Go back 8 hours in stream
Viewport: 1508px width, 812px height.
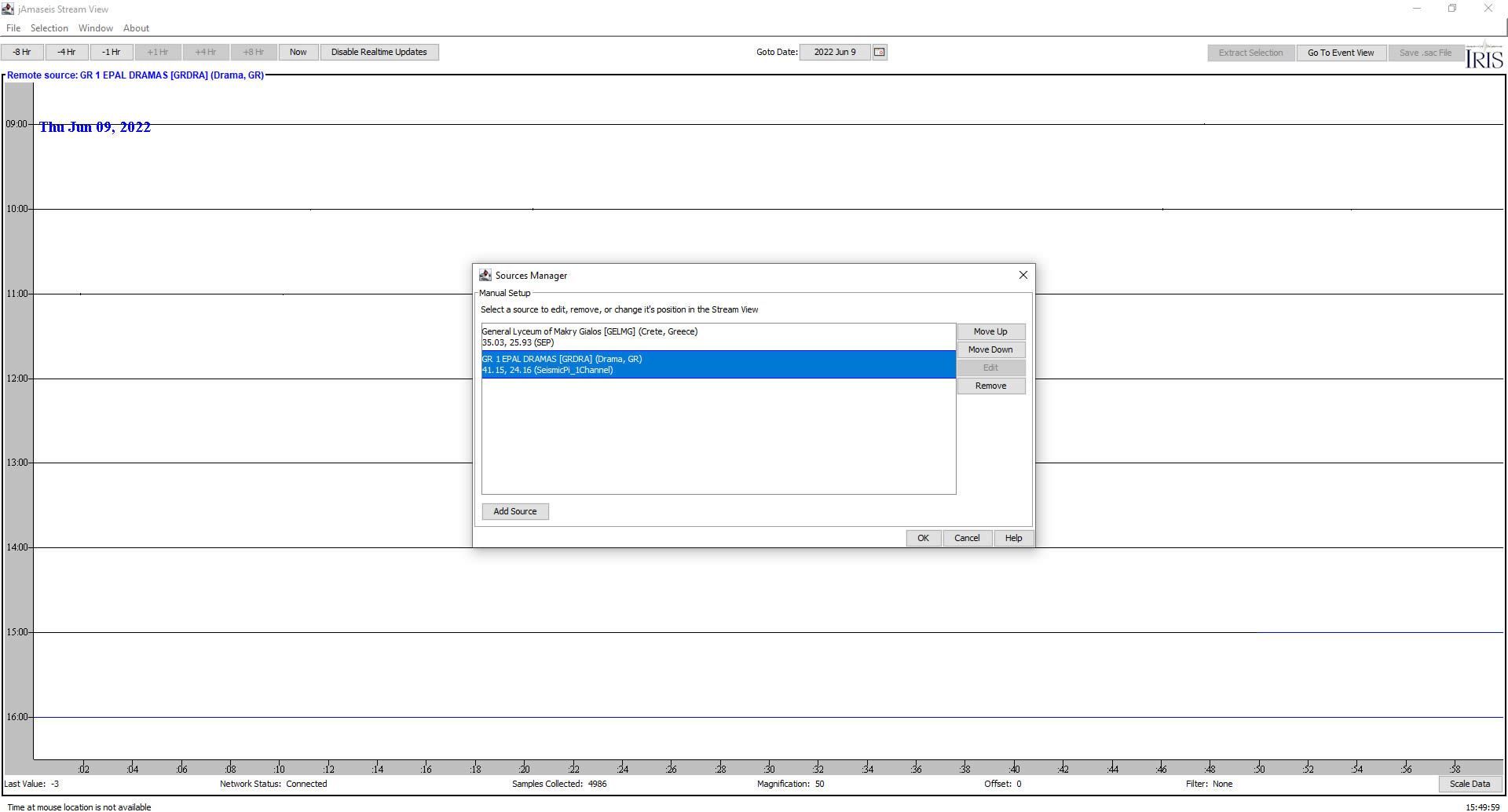[x=22, y=53]
